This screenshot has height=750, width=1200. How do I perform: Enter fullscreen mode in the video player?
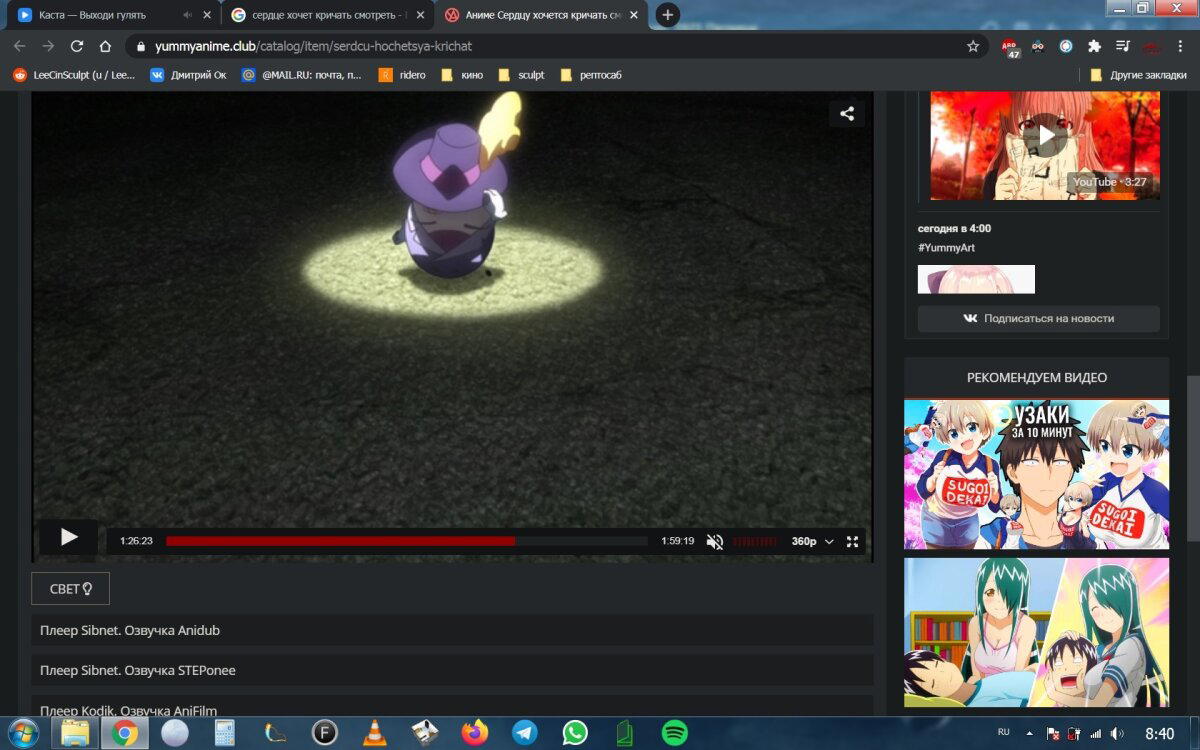(x=852, y=541)
